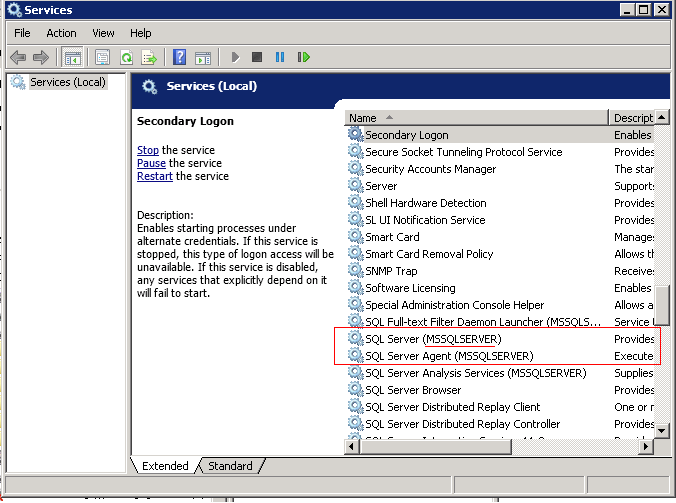676x503 pixels.
Task: Open the File menu
Action: (22, 33)
